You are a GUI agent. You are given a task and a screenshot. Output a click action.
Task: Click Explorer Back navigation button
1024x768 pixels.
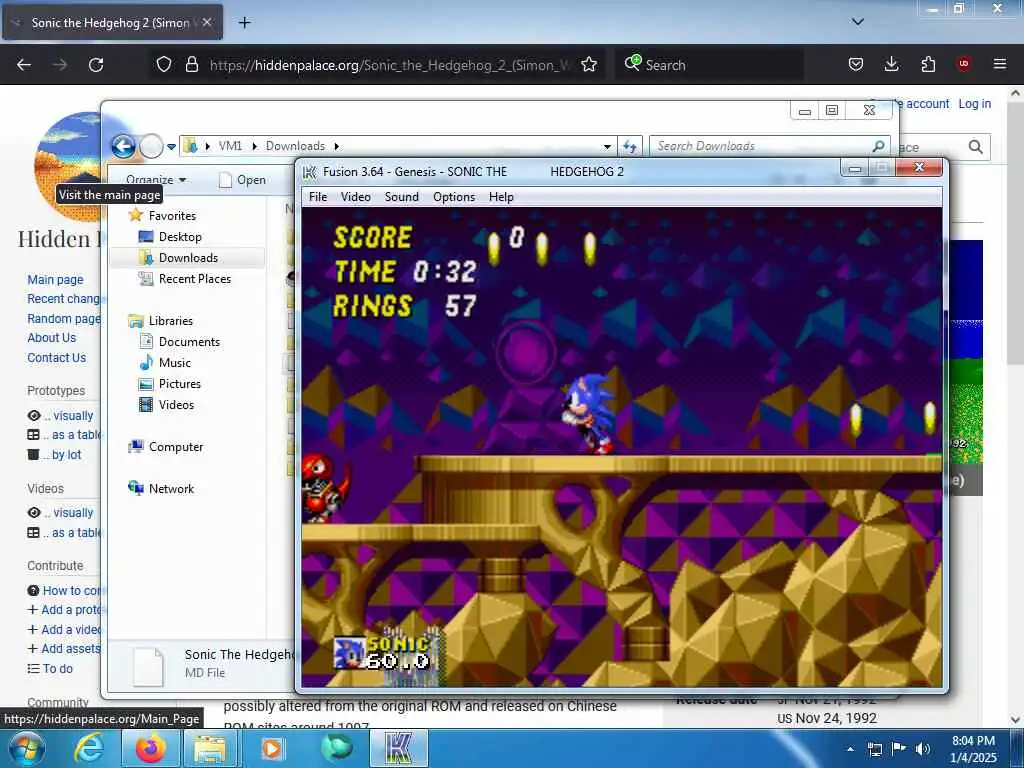pos(123,146)
